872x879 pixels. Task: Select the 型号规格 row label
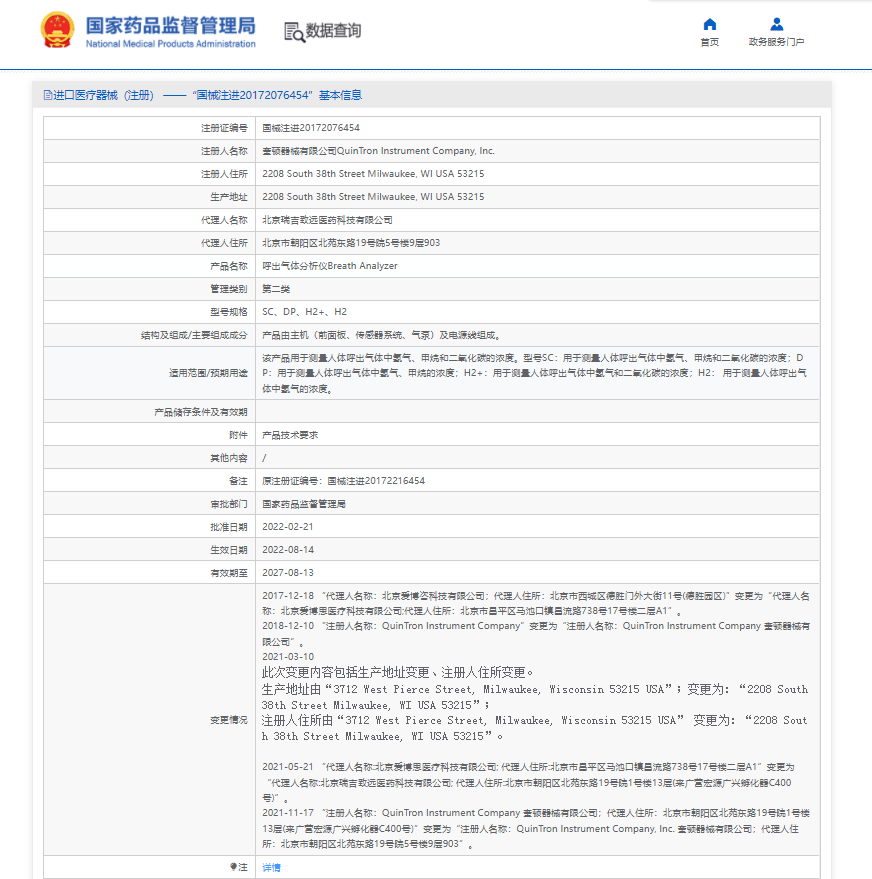coord(229,312)
